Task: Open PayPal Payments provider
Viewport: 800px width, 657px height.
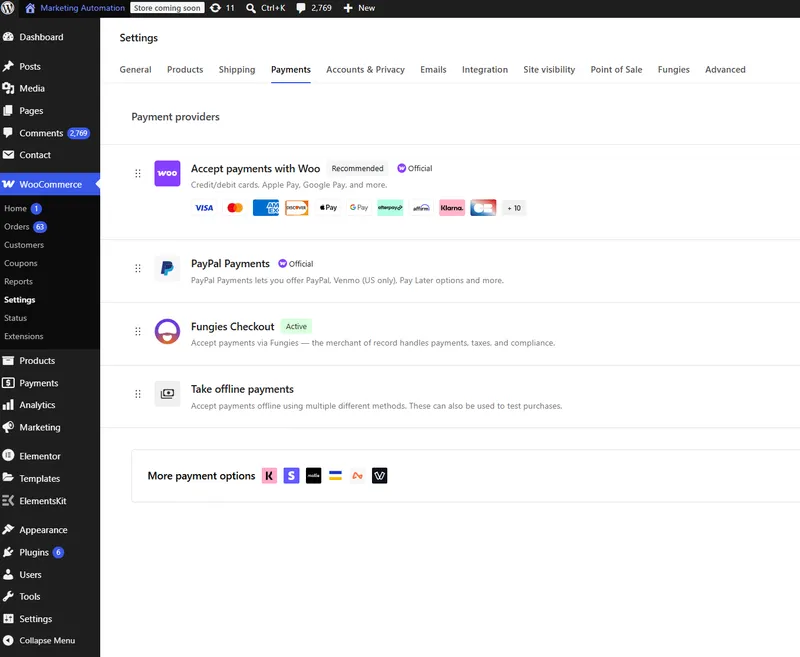Action: click(x=230, y=264)
